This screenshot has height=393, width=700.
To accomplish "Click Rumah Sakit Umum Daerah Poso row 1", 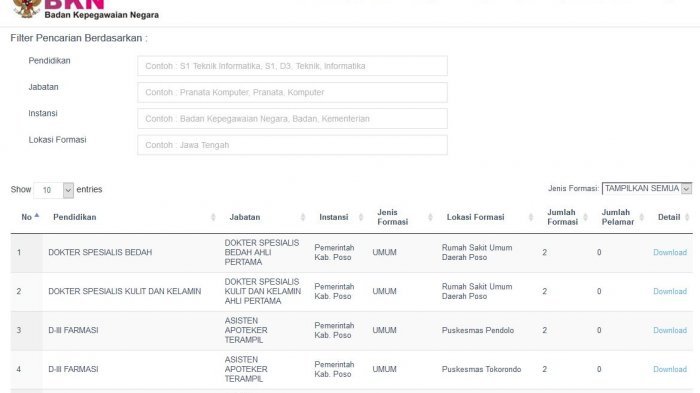I will pos(477,252).
